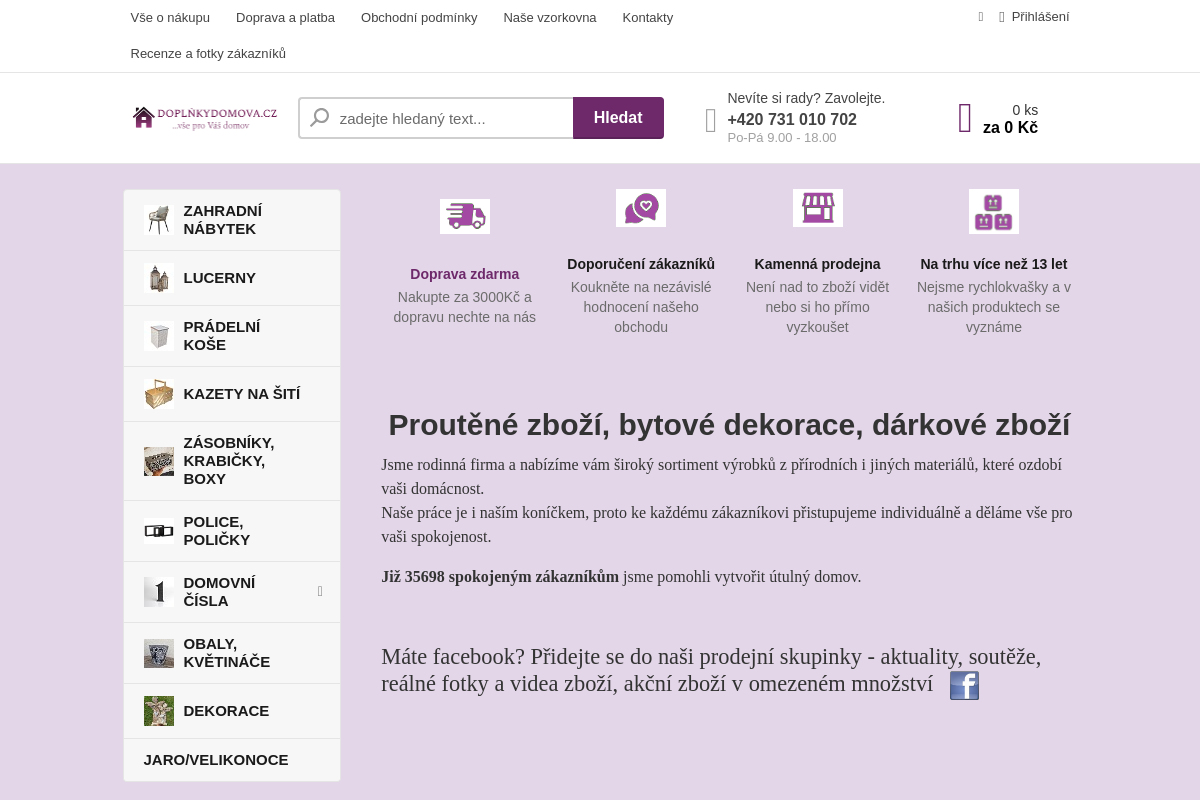Click the statue icon next to DEKORACE
This screenshot has width=1200, height=800.
[x=158, y=710]
